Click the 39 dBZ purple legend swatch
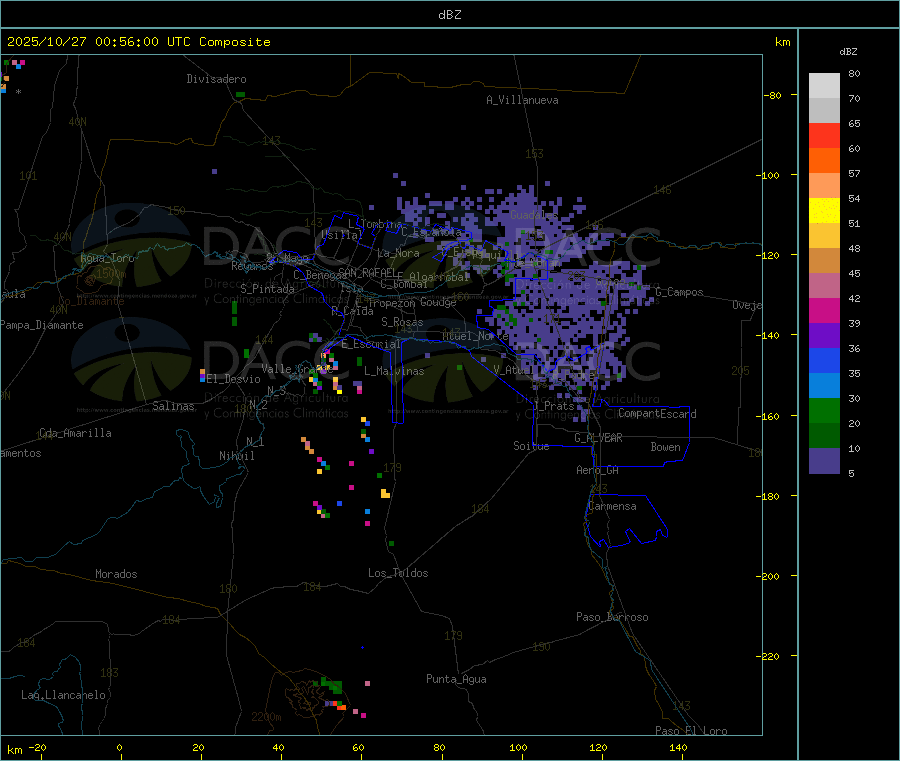The height and width of the screenshot is (761, 900). tap(824, 336)
